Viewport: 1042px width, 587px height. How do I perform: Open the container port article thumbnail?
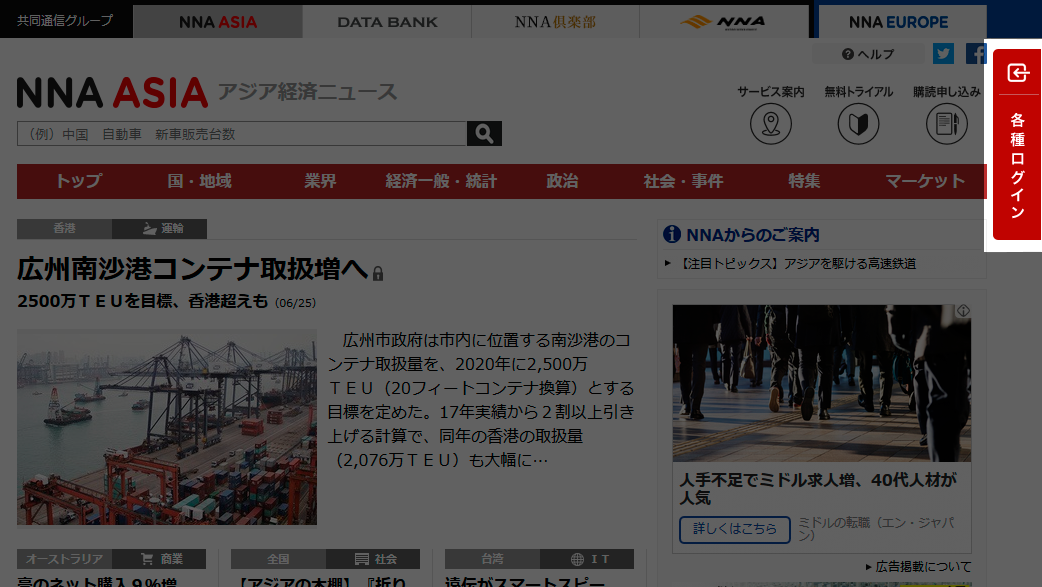click(x=167, y=427)
